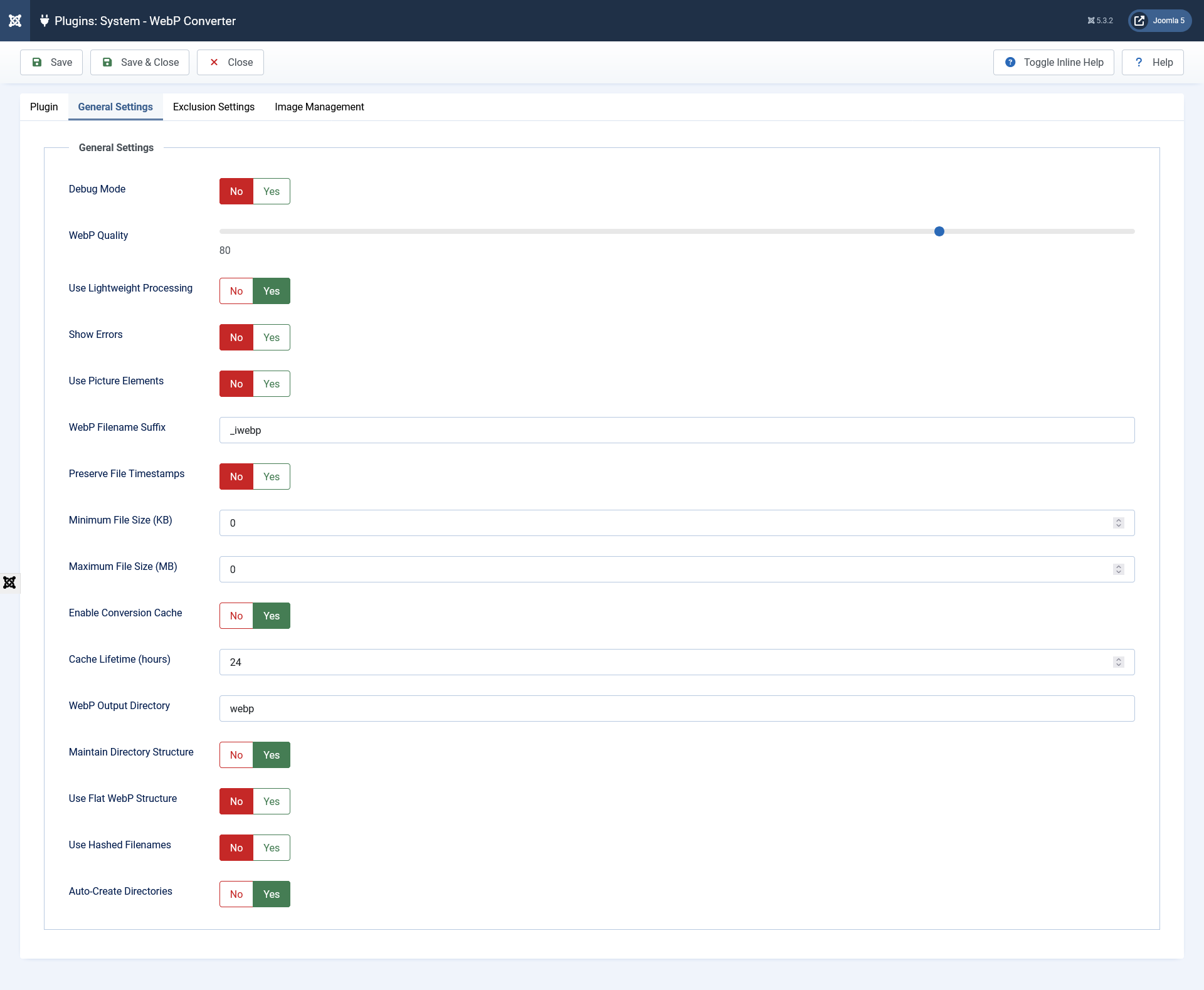The width and height of the screenshot is (1204, 990).
Task: Select No for Show Errors
Action: point(236,337)
